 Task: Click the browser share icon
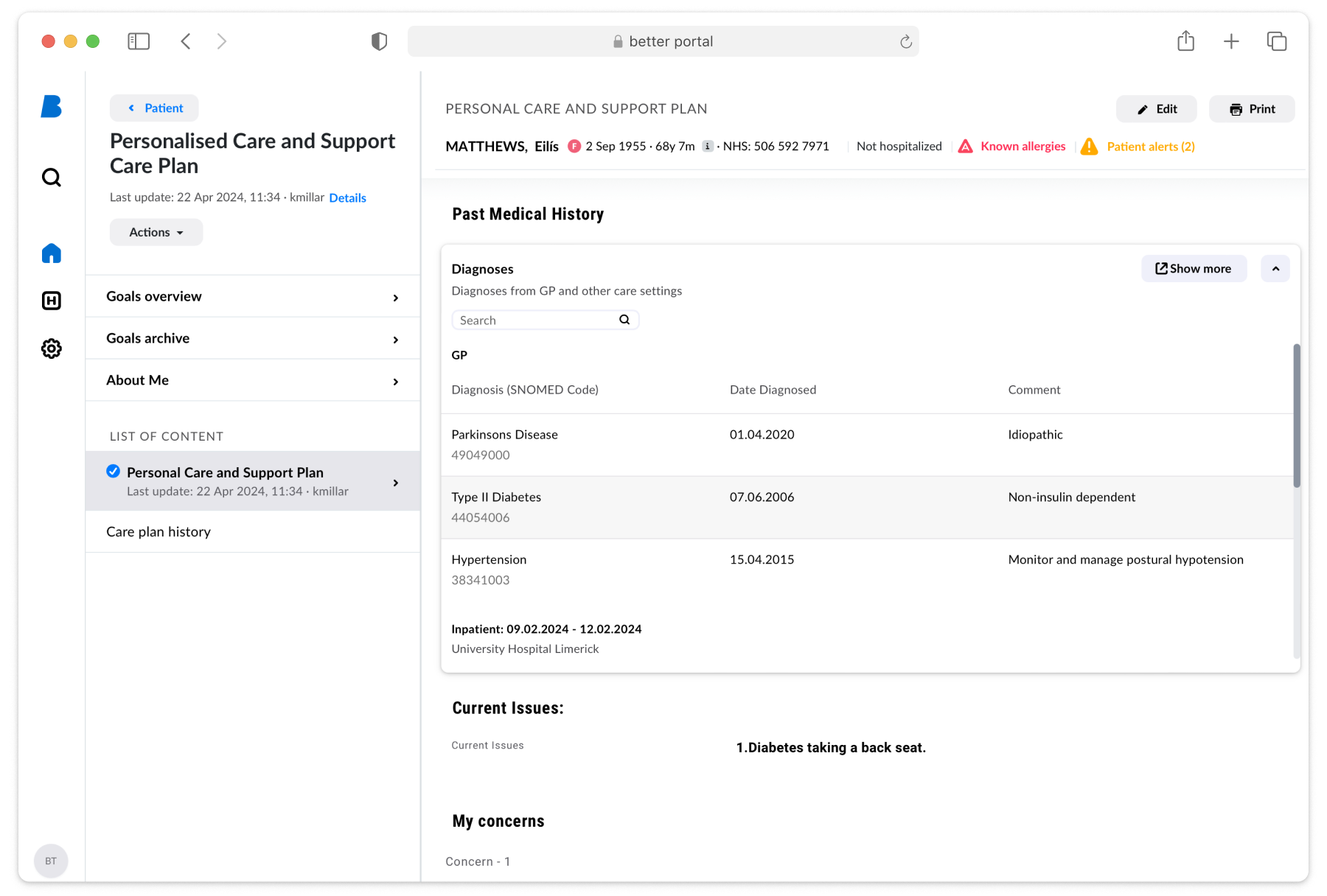point(1185,41)
